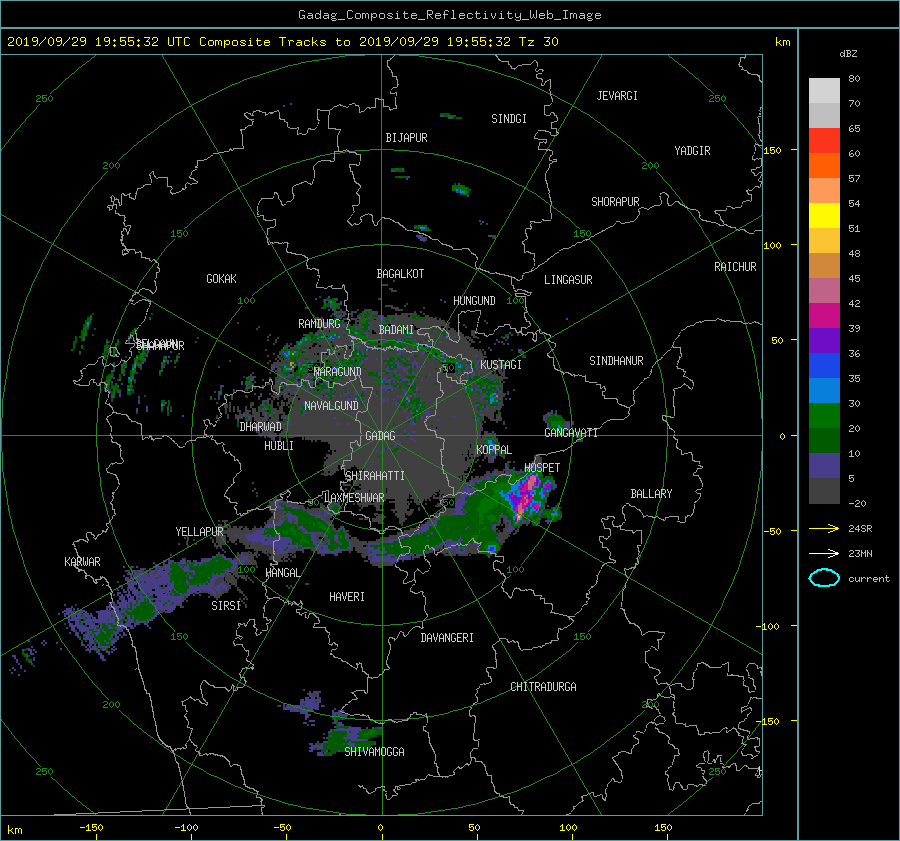Click the SHORAPUR city label
Viewport: 900px width, 841px height.
click(x=615, y=202)
